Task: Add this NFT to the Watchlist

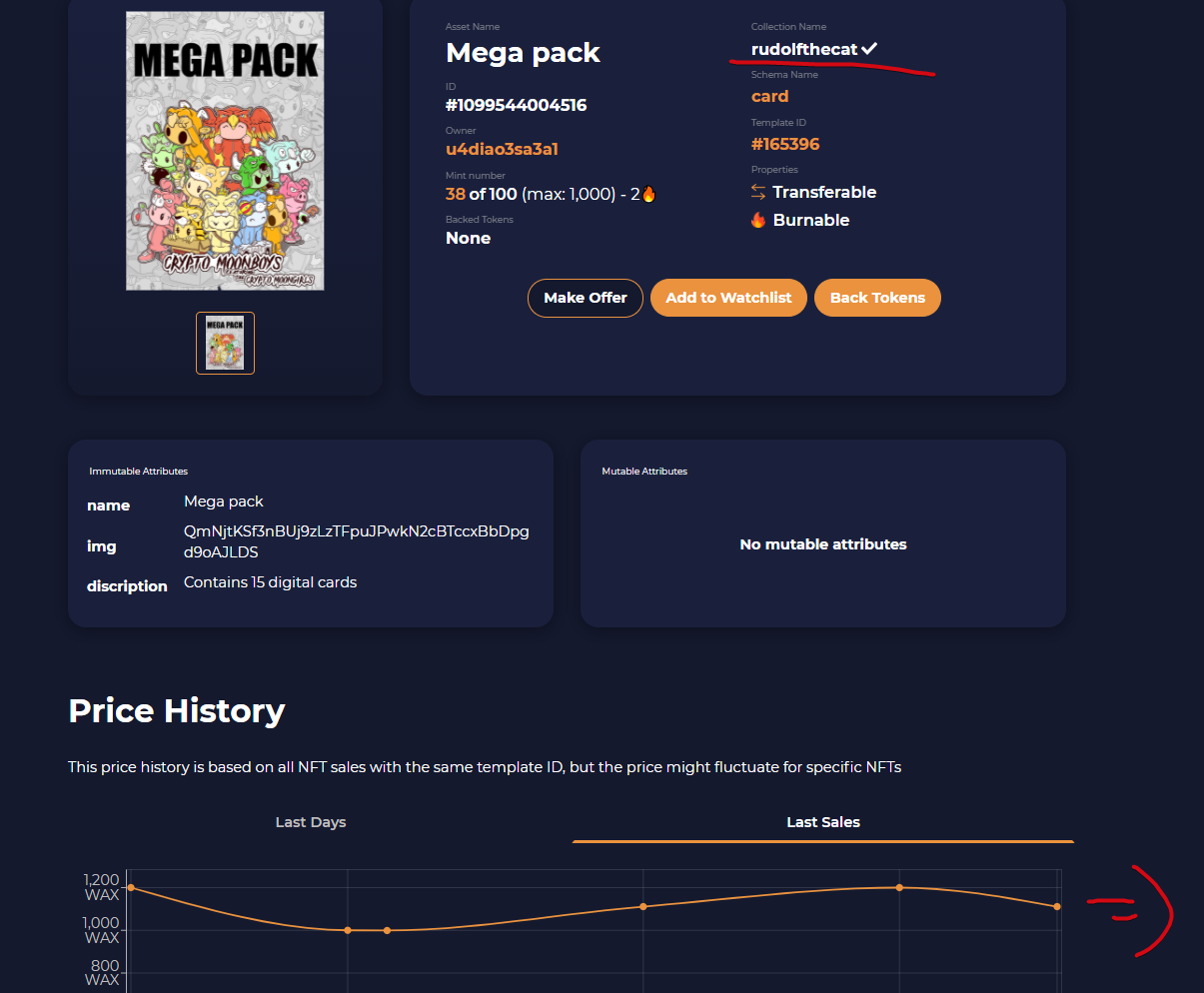Action: point(728,298)
